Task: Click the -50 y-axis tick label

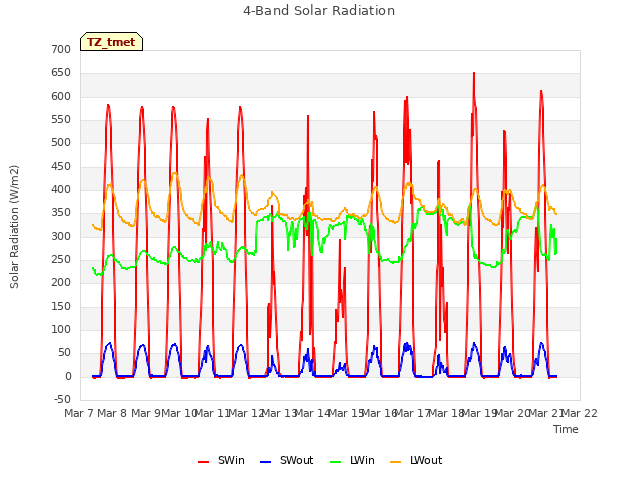Action: point(62,400)
